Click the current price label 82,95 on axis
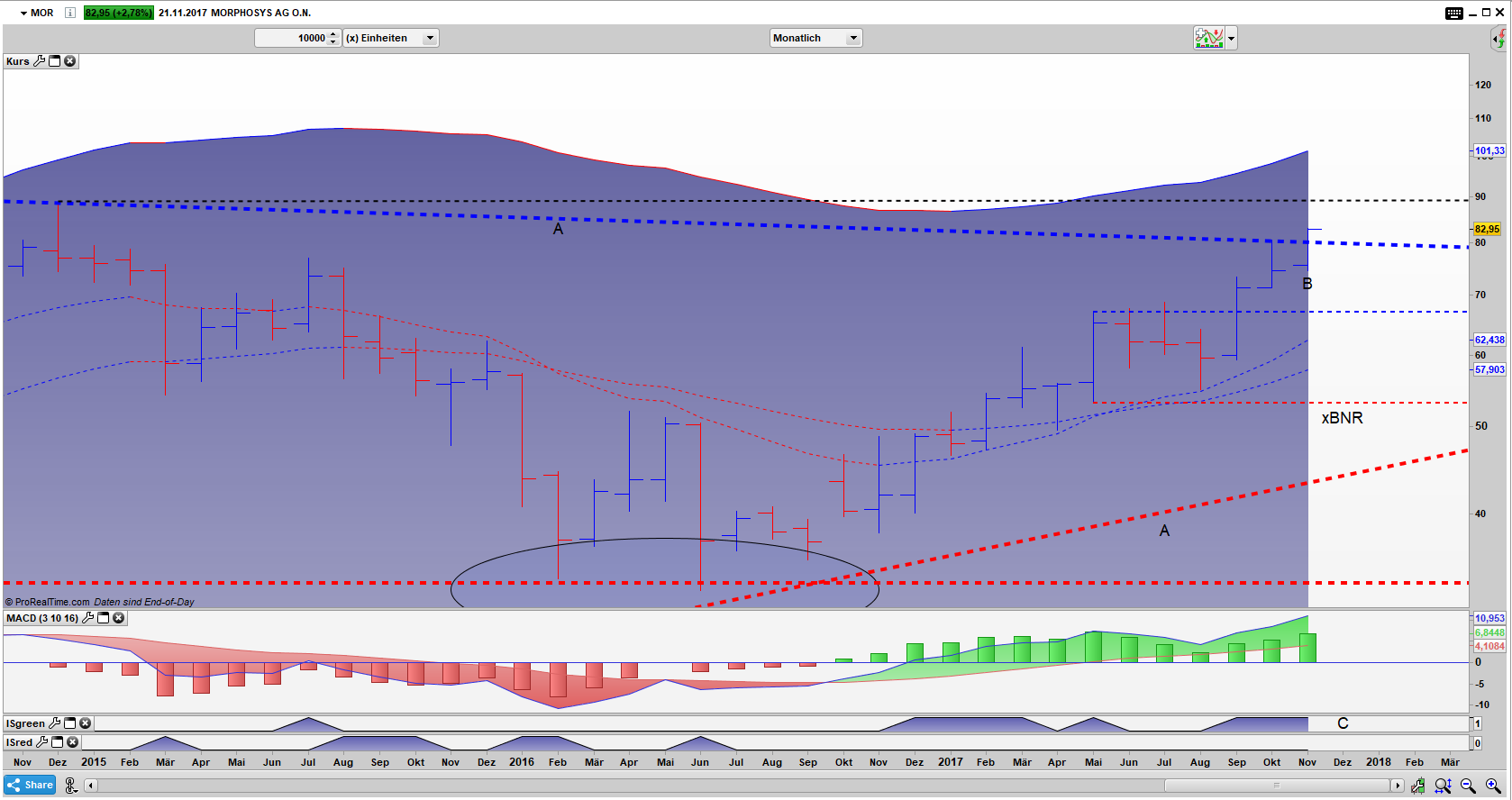 (x=1488, y=229)
